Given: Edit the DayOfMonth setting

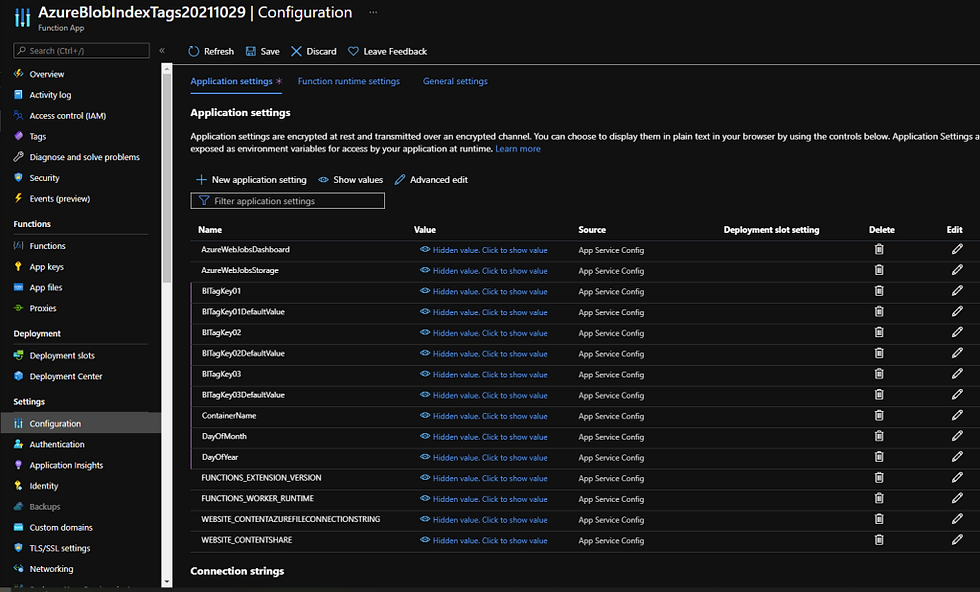Looking at the screenshot, I should (957, 436).
